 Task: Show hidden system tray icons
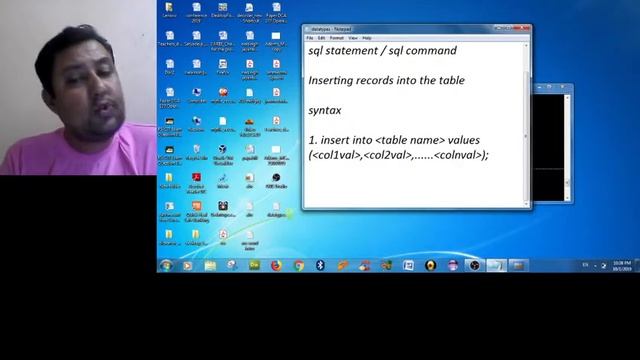596,266
